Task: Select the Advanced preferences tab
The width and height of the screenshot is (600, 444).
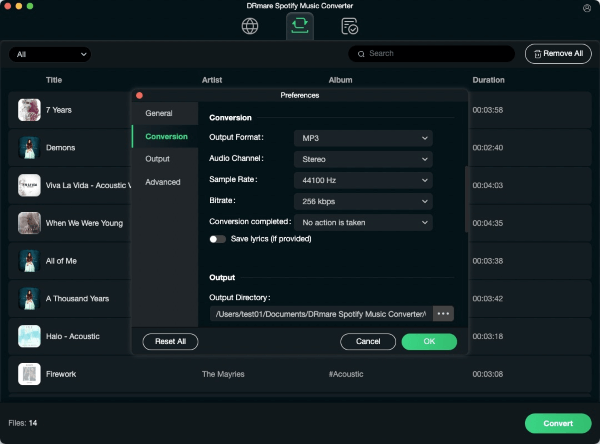Action: click(x=165, y=182)
